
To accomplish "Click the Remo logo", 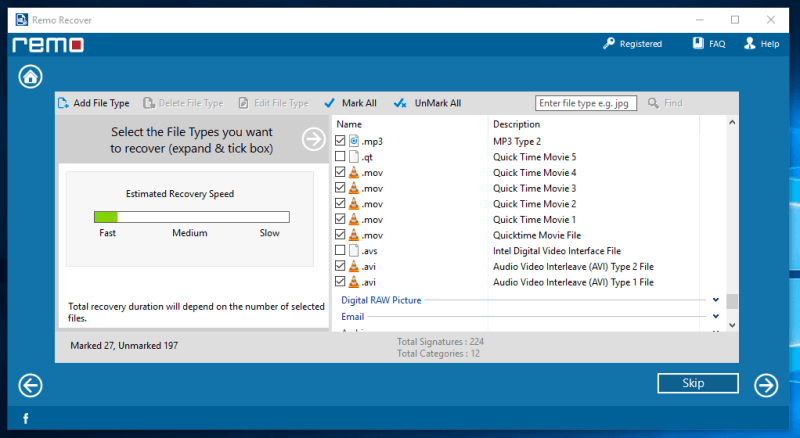I will [48, 45].
